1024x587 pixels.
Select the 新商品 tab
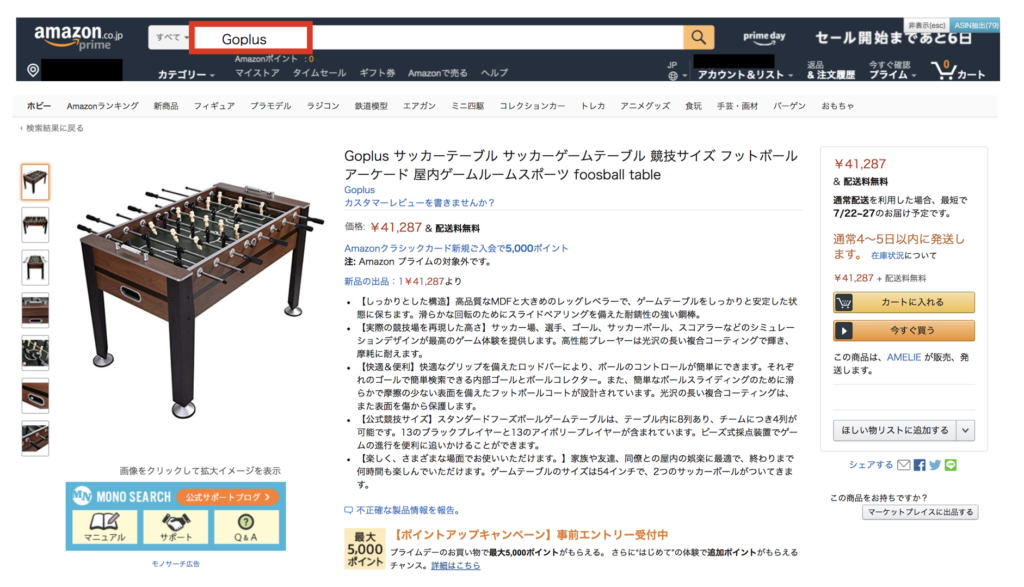tap(166, 106)
